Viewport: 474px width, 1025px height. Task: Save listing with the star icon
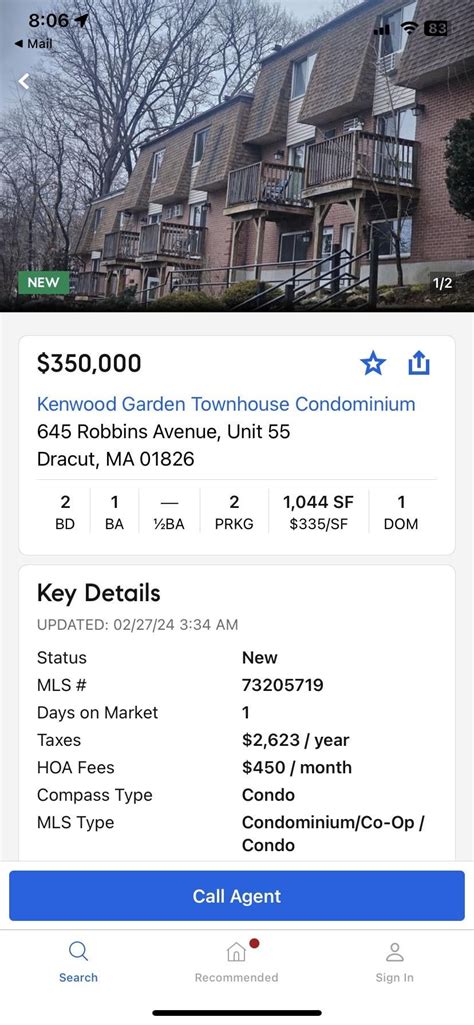(x=373, y=363)
